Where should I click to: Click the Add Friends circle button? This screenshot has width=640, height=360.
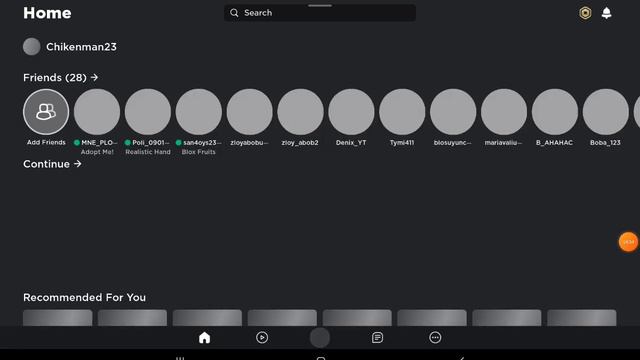tap(46, 112)
